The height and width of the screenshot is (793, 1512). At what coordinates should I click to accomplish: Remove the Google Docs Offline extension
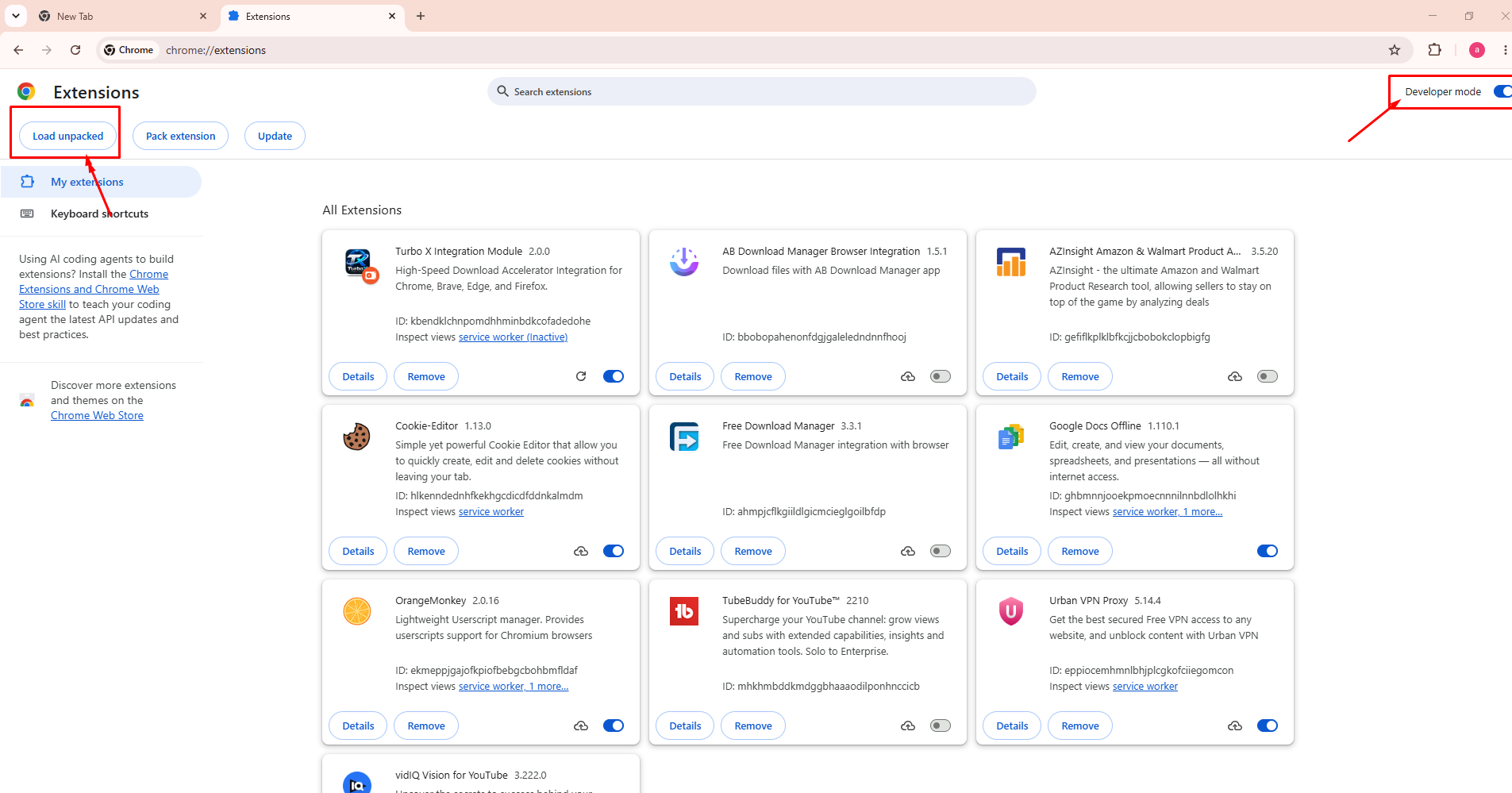[x=1080, y=551]
